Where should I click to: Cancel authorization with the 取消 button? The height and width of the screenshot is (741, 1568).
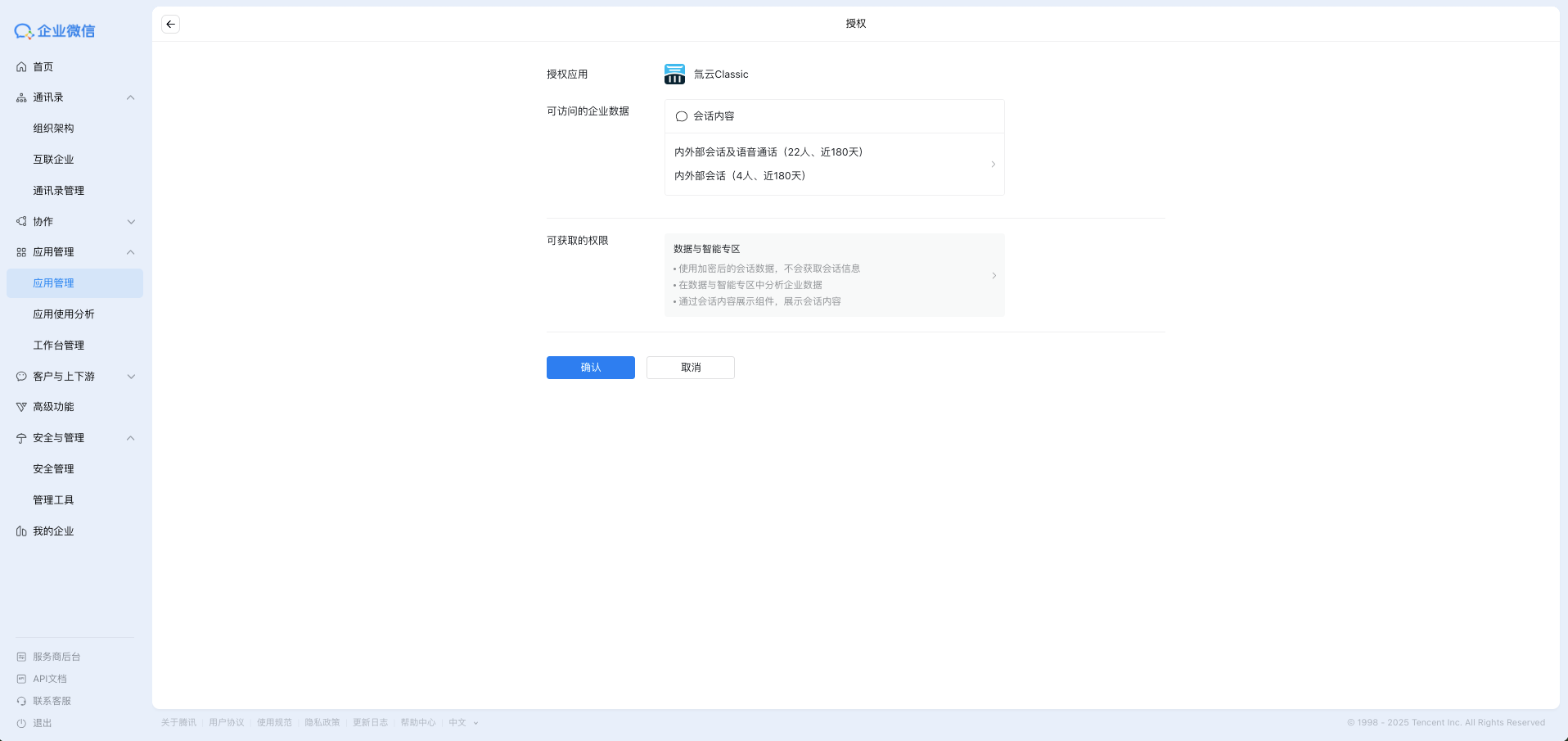[690, 368]
